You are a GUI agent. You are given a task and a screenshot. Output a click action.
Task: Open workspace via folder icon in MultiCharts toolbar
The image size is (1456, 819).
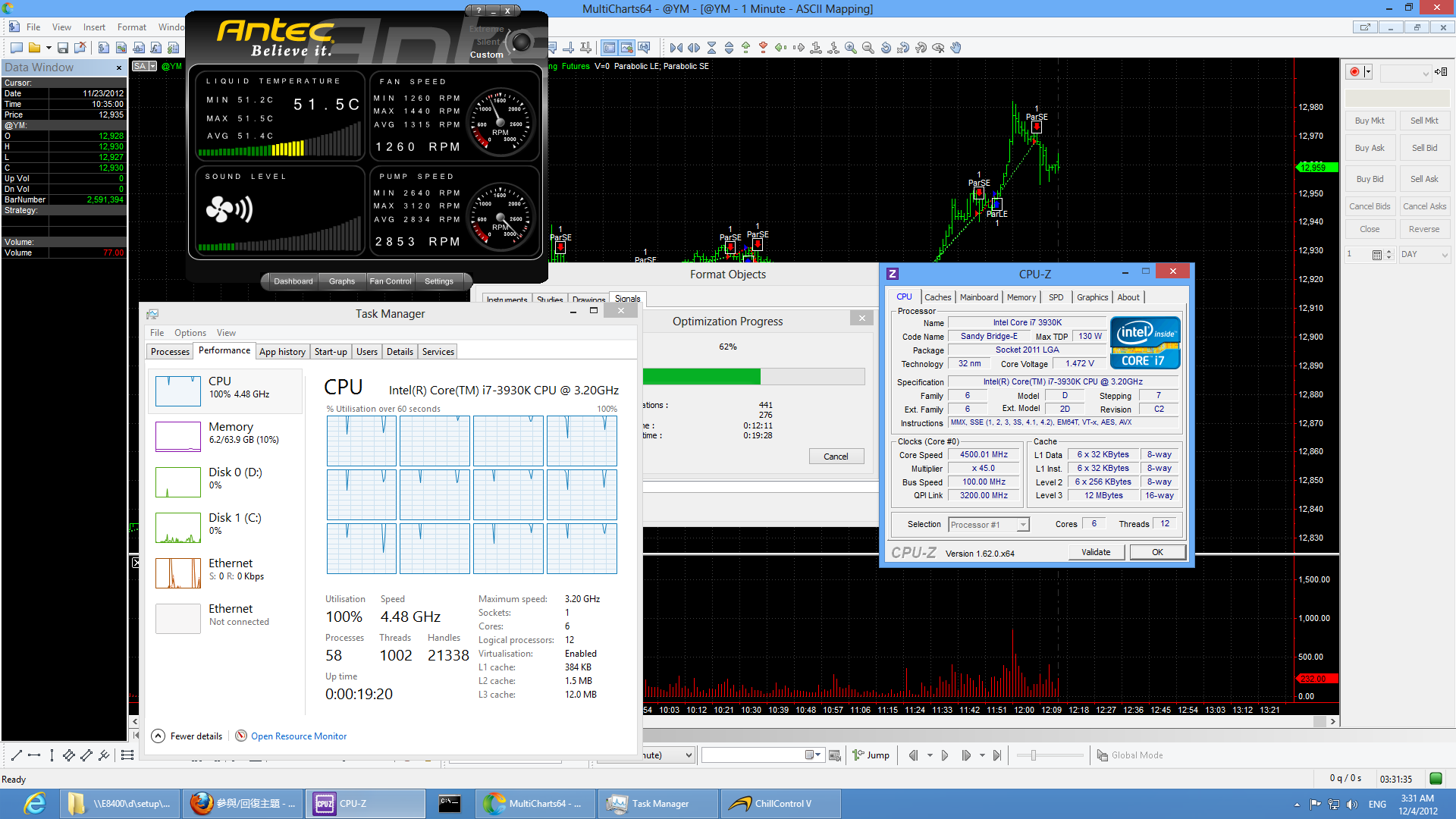coord(34,48)
